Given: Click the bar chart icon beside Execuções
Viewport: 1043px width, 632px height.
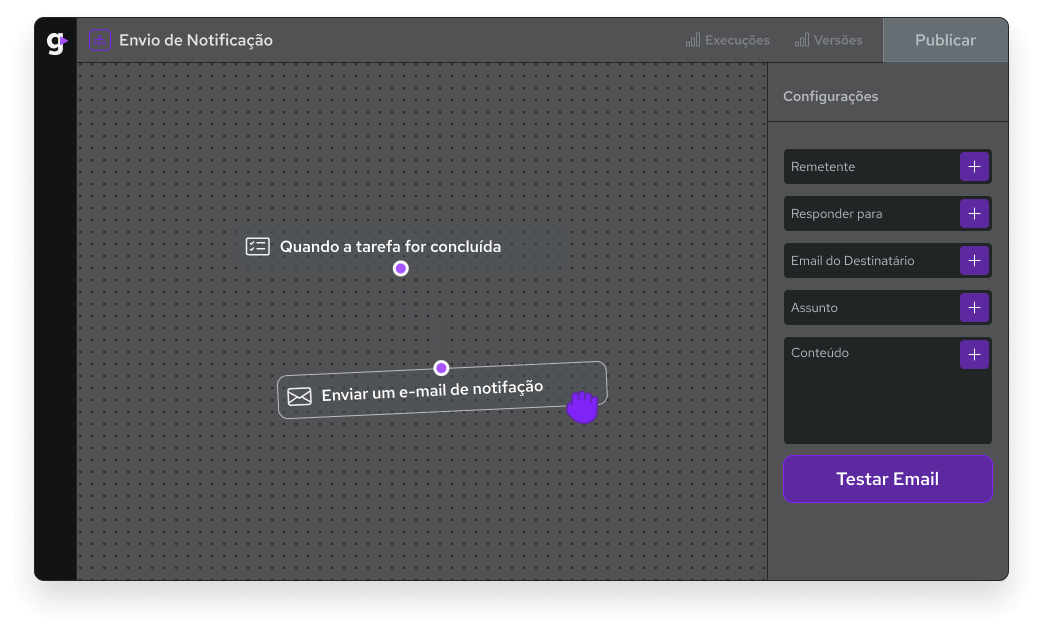Looking at the screenshot, I should (693, 41).
